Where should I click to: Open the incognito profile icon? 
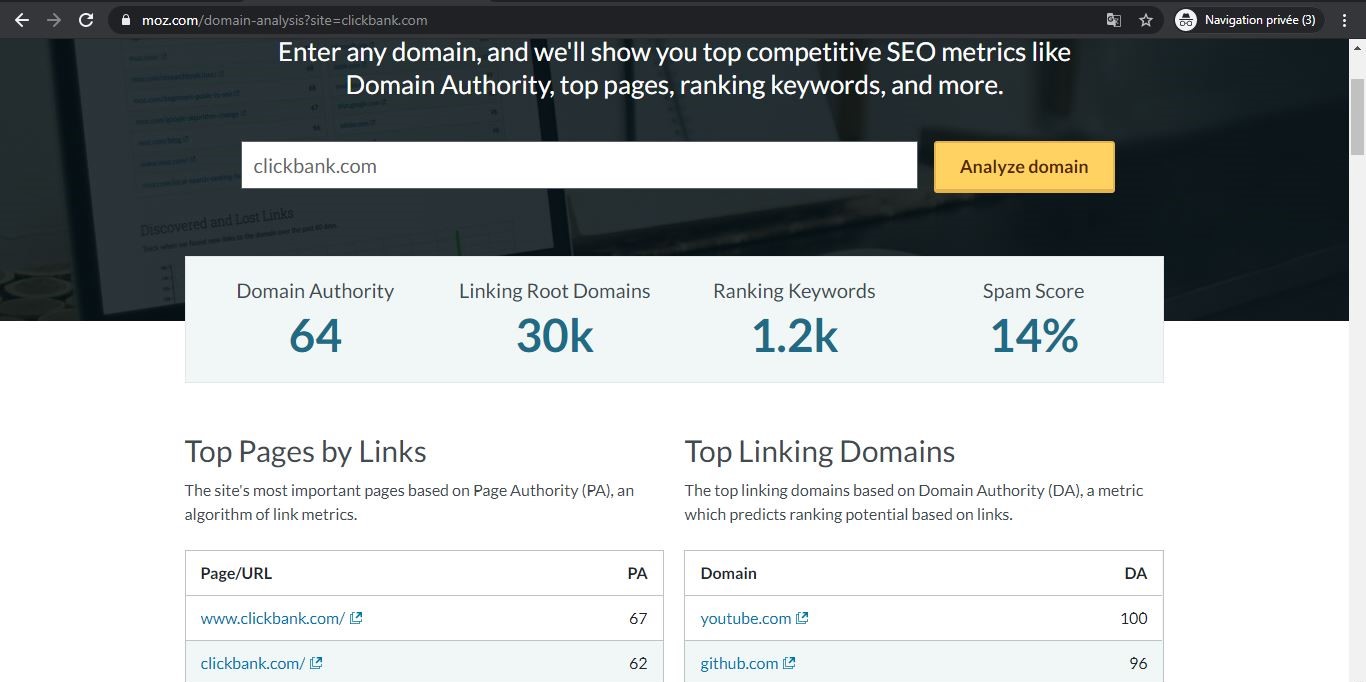1186,20
